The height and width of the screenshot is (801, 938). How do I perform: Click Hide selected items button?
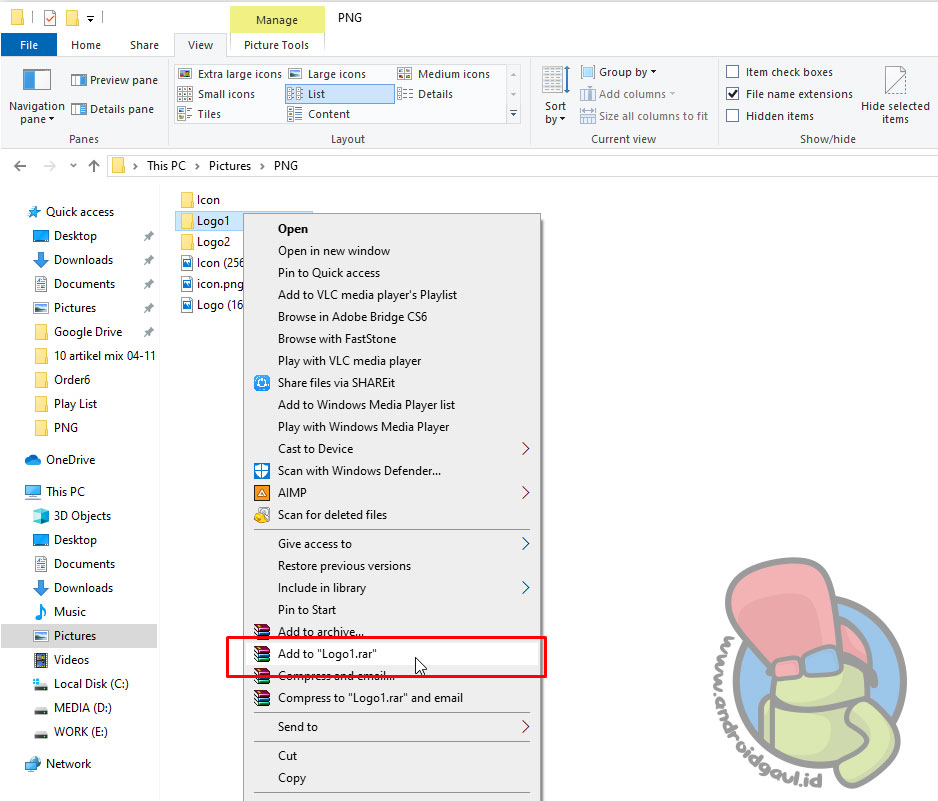tap(895, 96)
